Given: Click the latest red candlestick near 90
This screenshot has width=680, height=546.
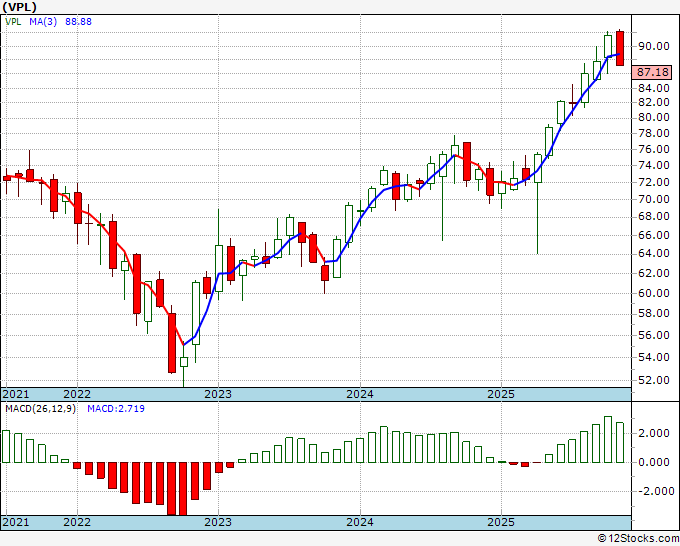Looking at the screenshot, I should [x=620, y=48].
